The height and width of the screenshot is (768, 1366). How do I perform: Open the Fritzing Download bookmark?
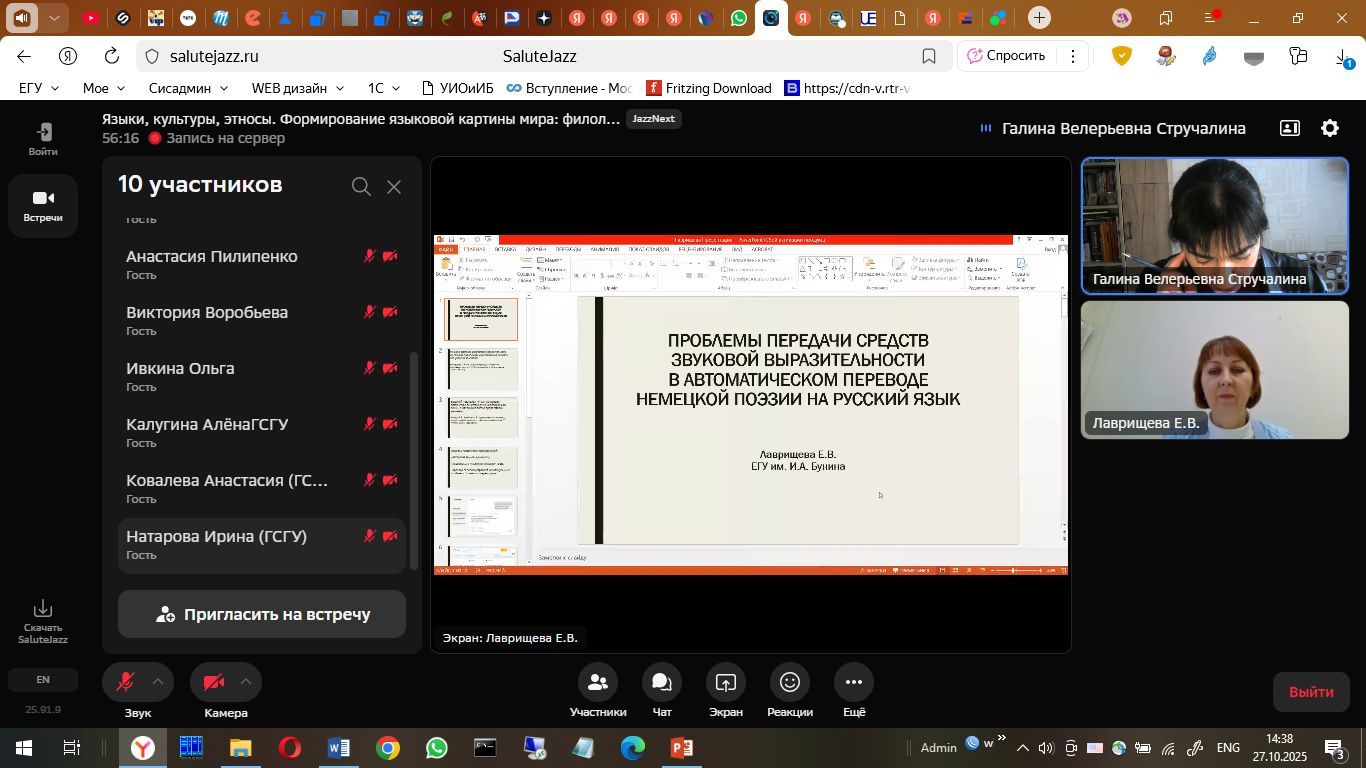coord(708,88)
